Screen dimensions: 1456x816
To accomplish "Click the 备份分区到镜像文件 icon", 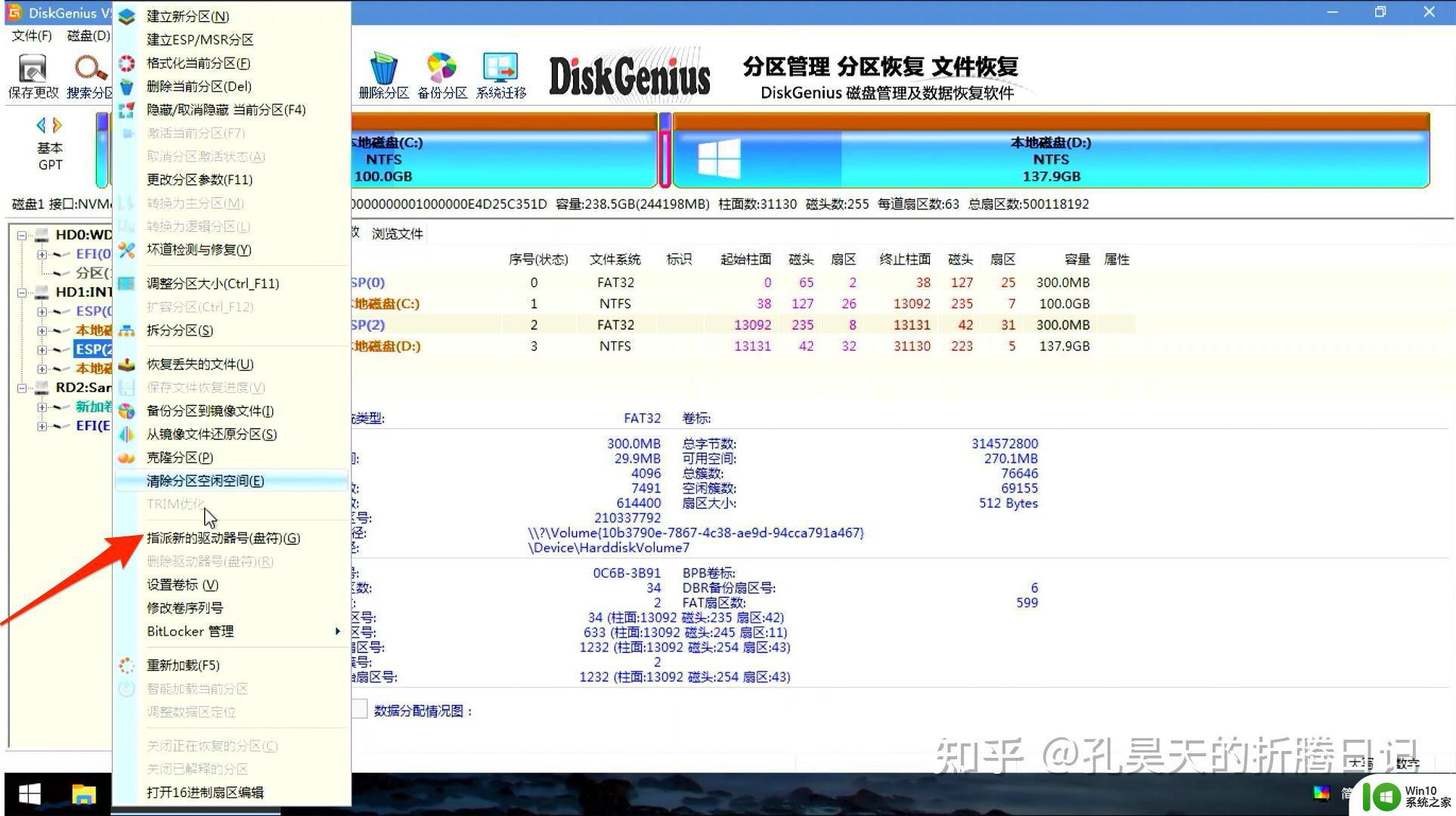I will coord(126,411).
